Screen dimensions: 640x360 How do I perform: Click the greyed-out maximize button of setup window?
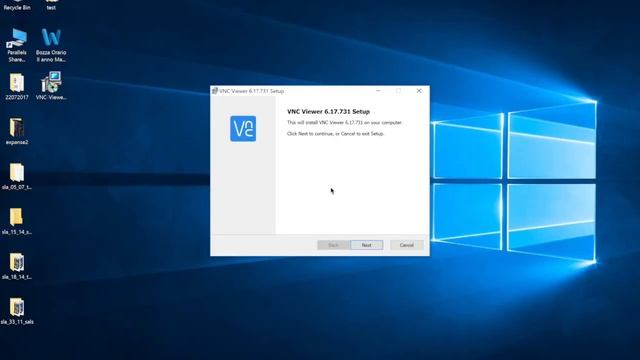(398, 91)
